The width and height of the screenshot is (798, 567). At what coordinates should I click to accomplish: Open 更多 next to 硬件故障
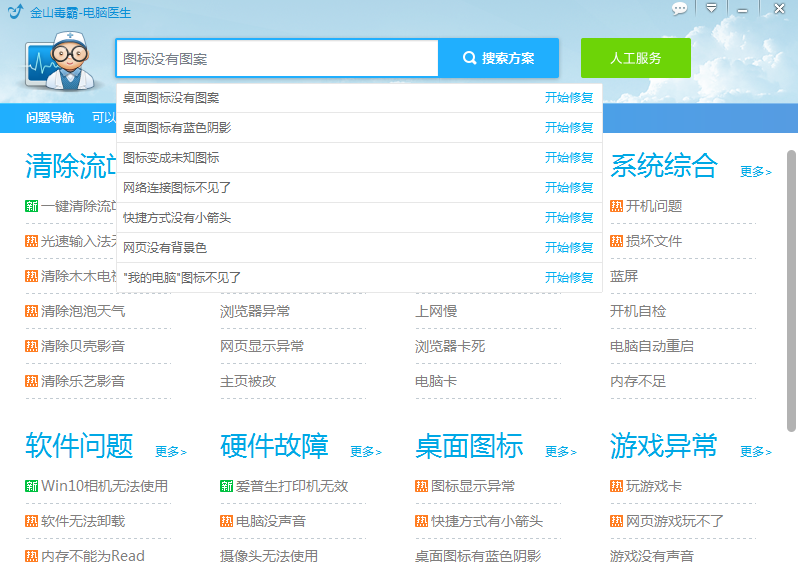click(x=366, y=451)
